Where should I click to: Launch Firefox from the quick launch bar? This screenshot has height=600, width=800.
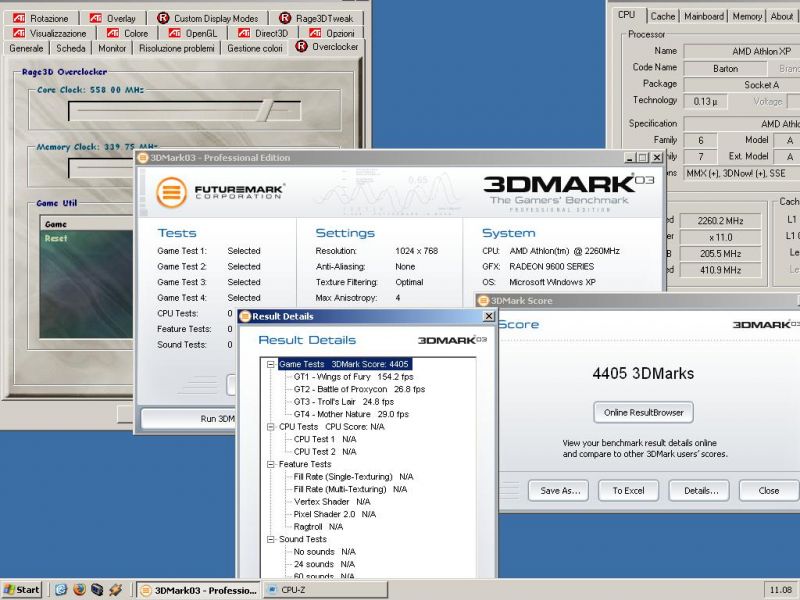[79, 590]
